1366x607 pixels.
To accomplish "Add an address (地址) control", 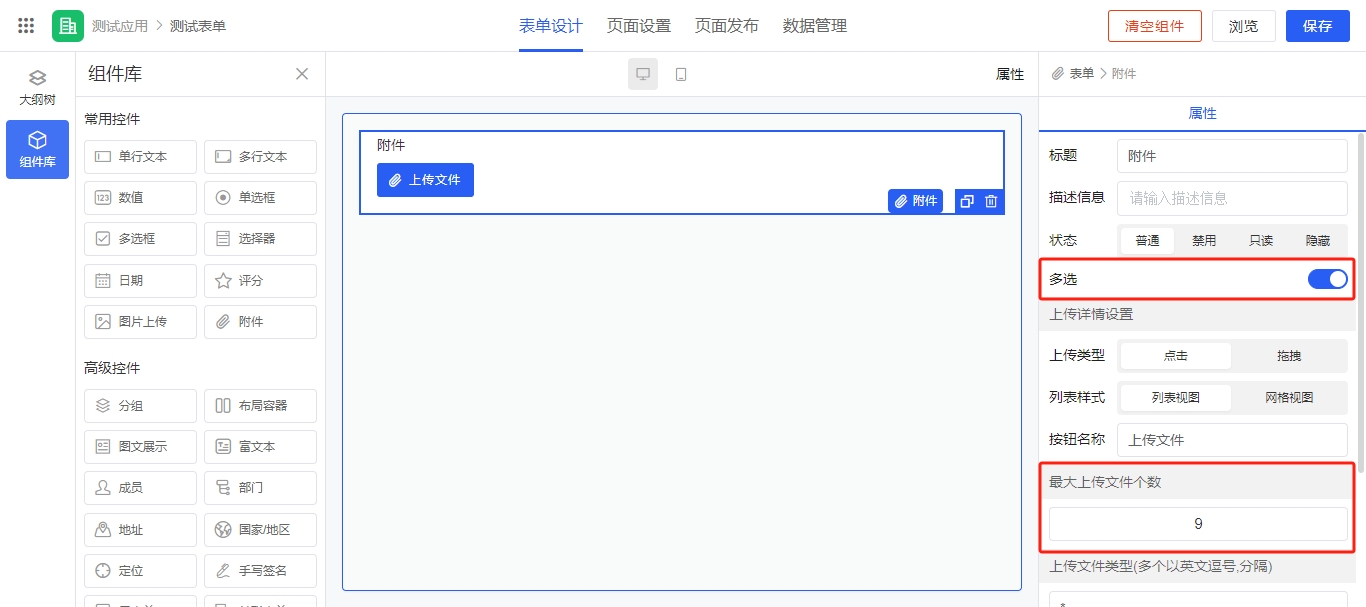I will point(140,530).
